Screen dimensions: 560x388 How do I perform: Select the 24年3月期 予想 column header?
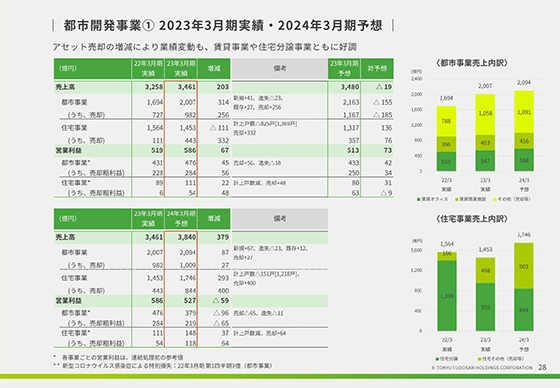tap(181, 218)
